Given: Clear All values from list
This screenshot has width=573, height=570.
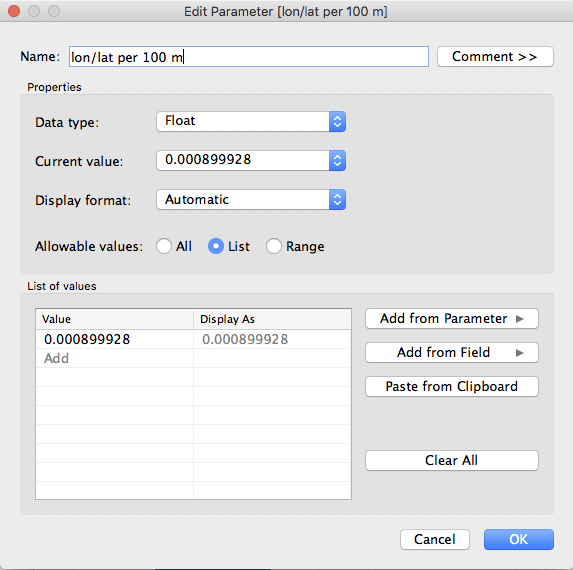Looking at the screenshot, I should click(452, 460).
